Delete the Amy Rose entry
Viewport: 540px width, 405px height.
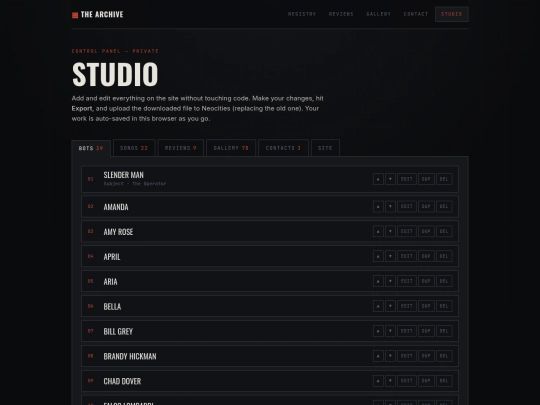444,231
